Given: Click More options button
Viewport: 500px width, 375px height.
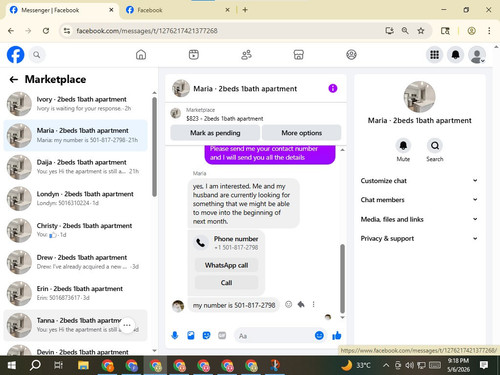Looking at the screenshot, I should tap(301, 133).
